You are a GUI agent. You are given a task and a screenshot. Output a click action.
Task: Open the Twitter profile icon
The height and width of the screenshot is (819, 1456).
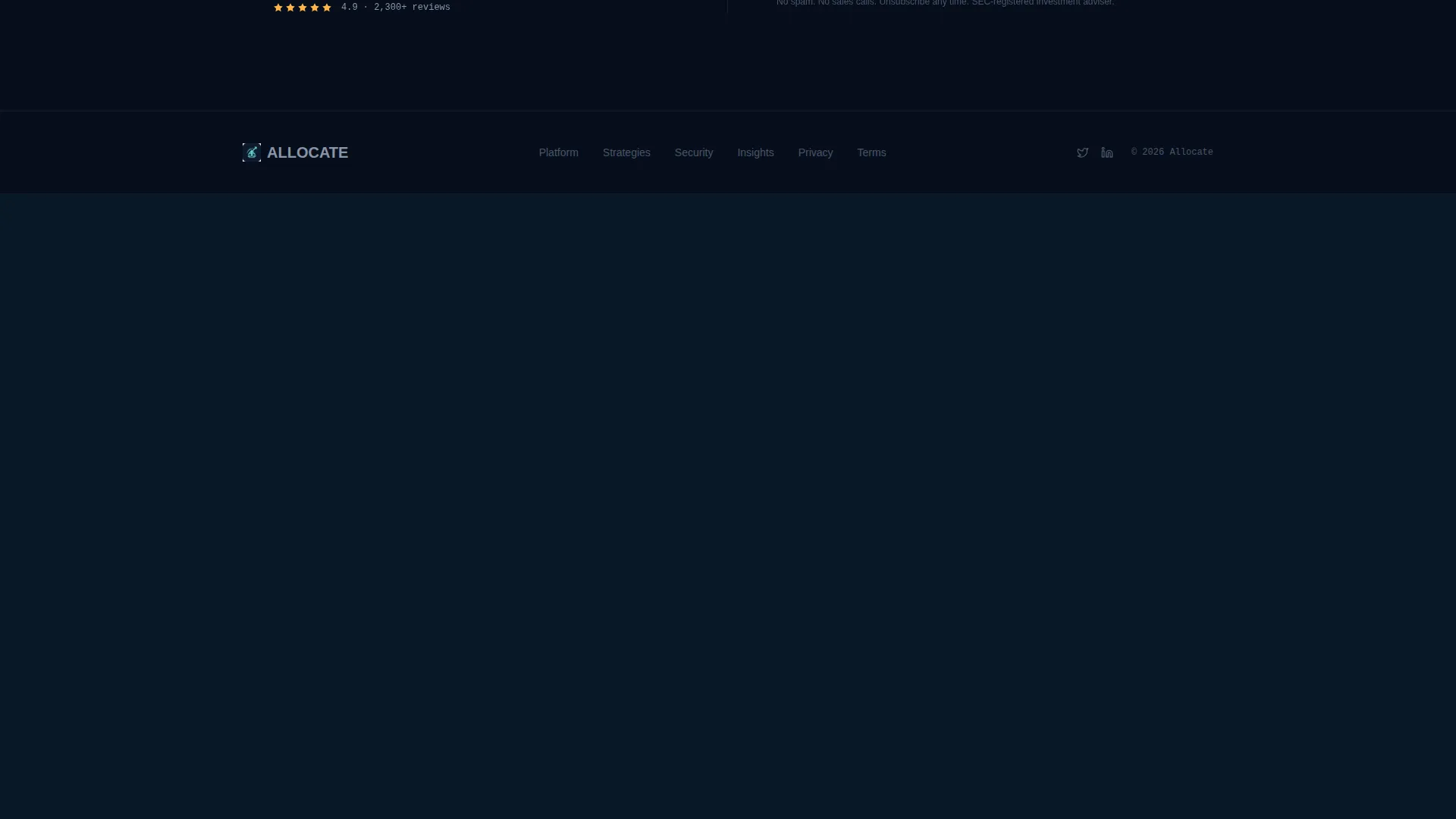(x=1083, y=152)
